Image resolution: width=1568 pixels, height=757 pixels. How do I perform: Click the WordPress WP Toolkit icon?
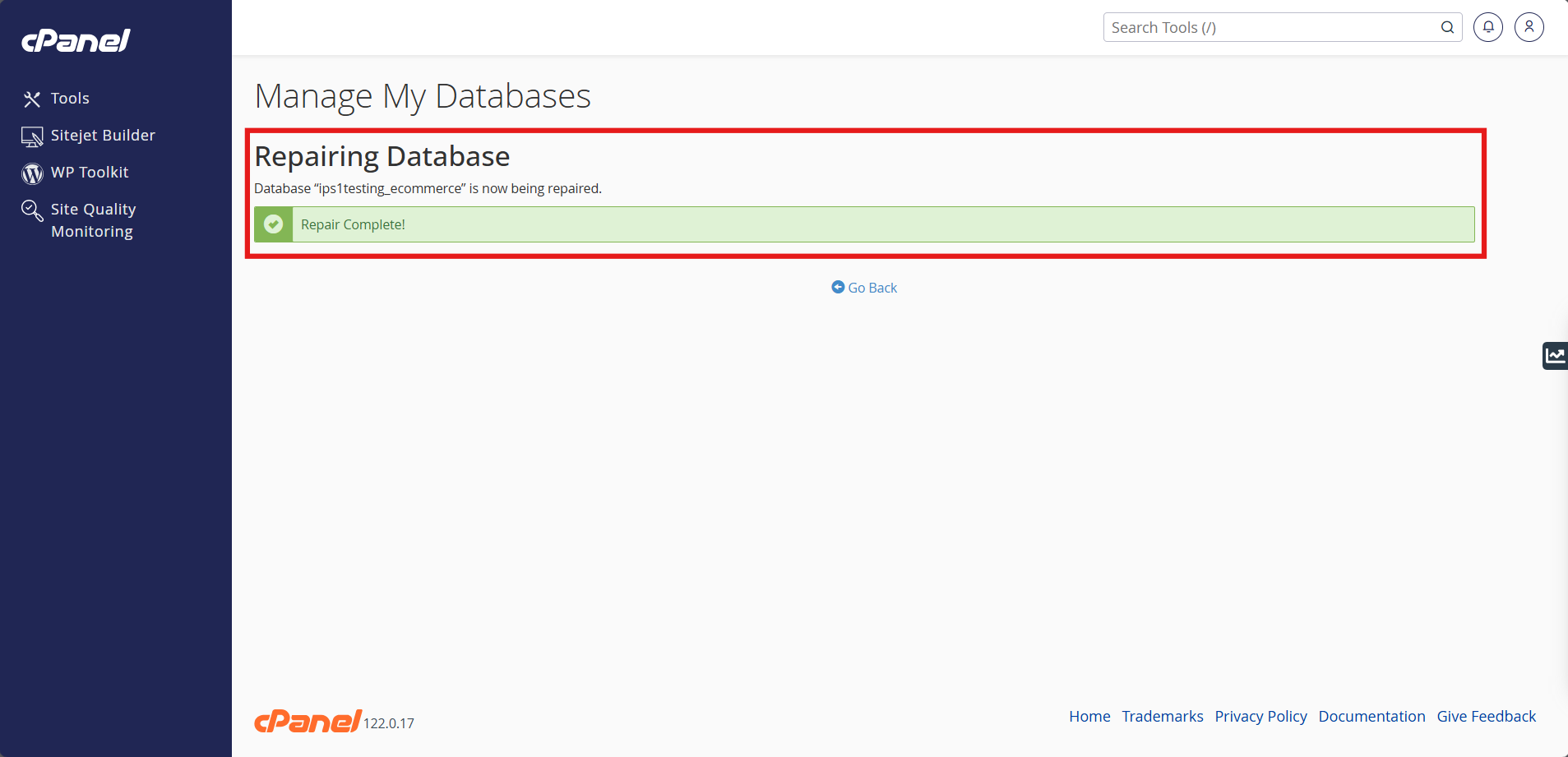click(32, 173)
